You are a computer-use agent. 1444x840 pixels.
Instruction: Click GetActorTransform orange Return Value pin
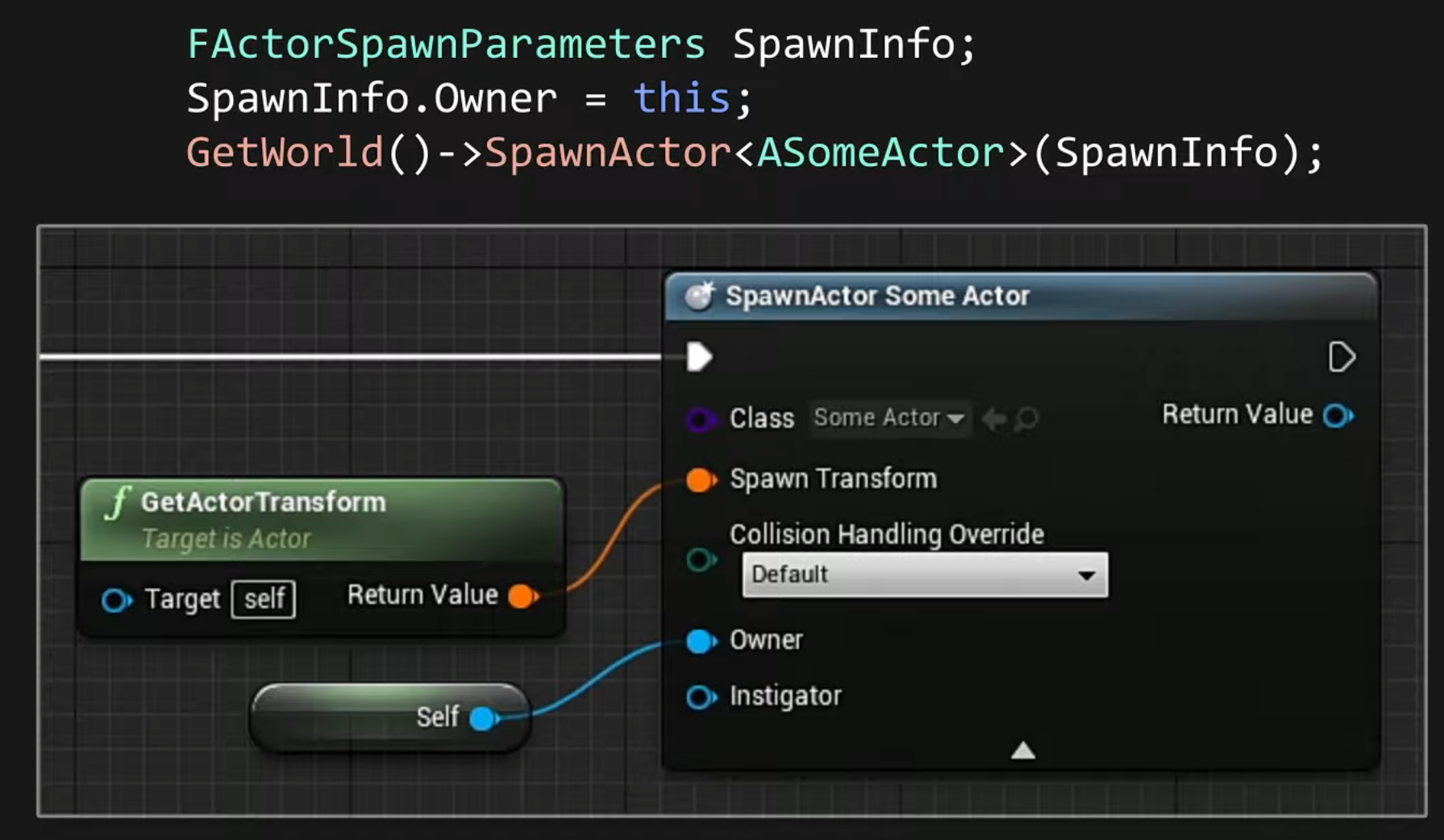(524, 597)
